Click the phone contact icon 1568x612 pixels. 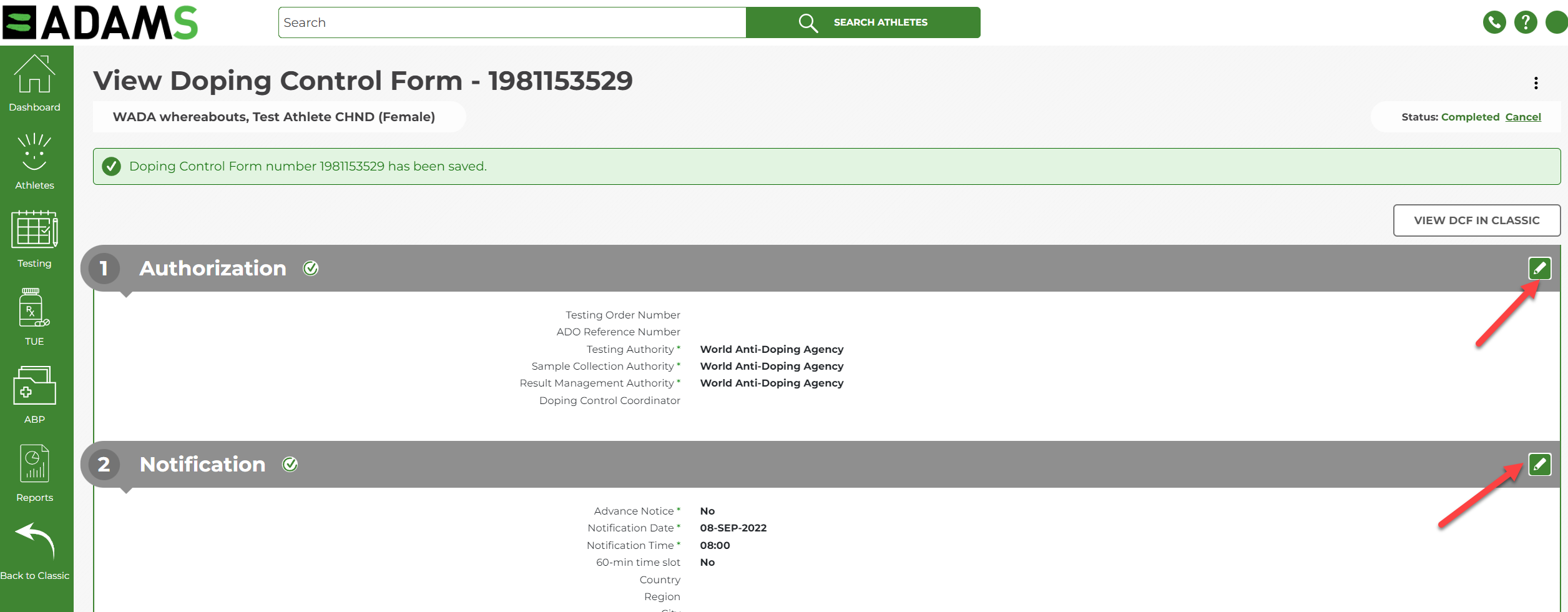[1494, 22]
